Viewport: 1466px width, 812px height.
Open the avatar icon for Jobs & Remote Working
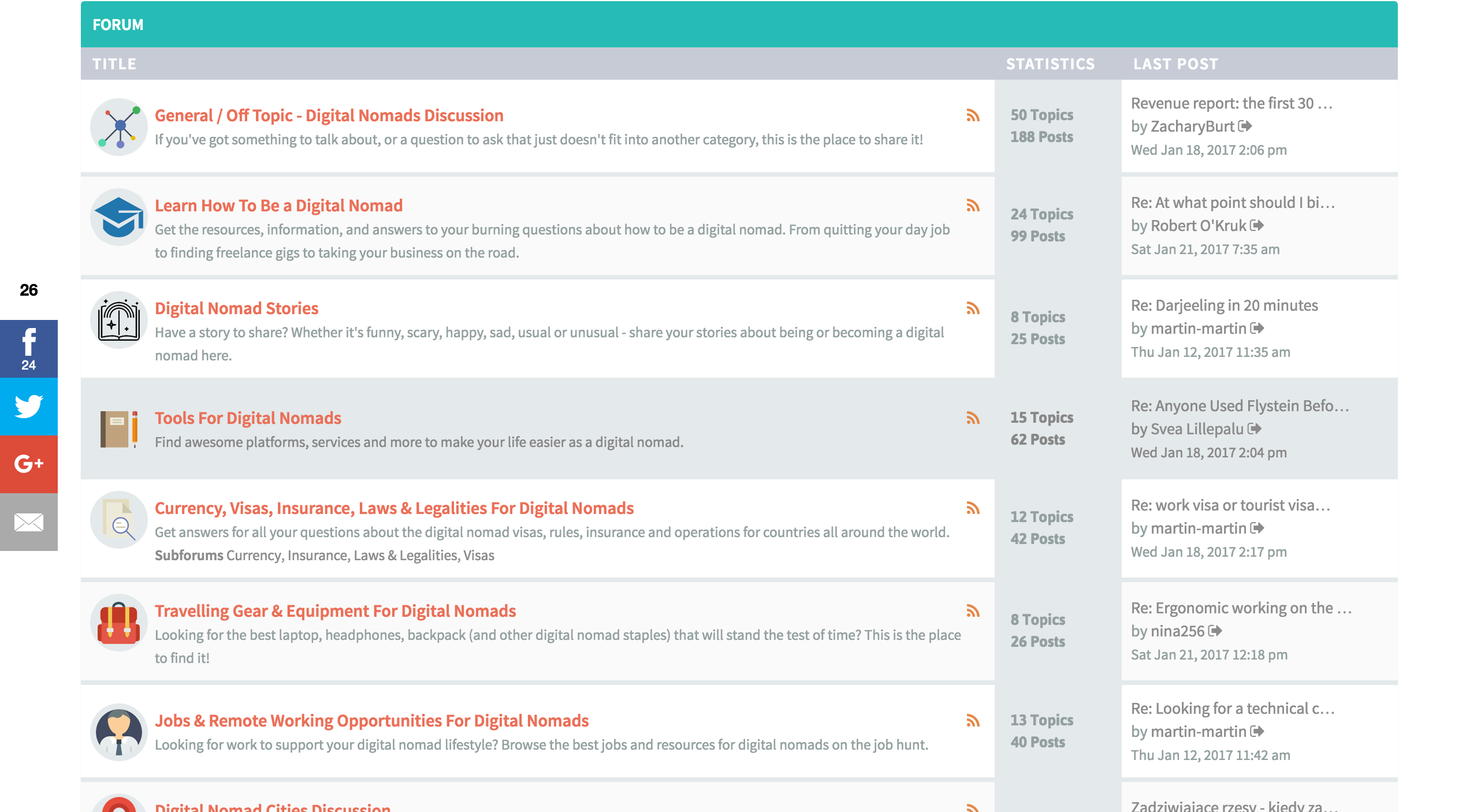[118, 733]
